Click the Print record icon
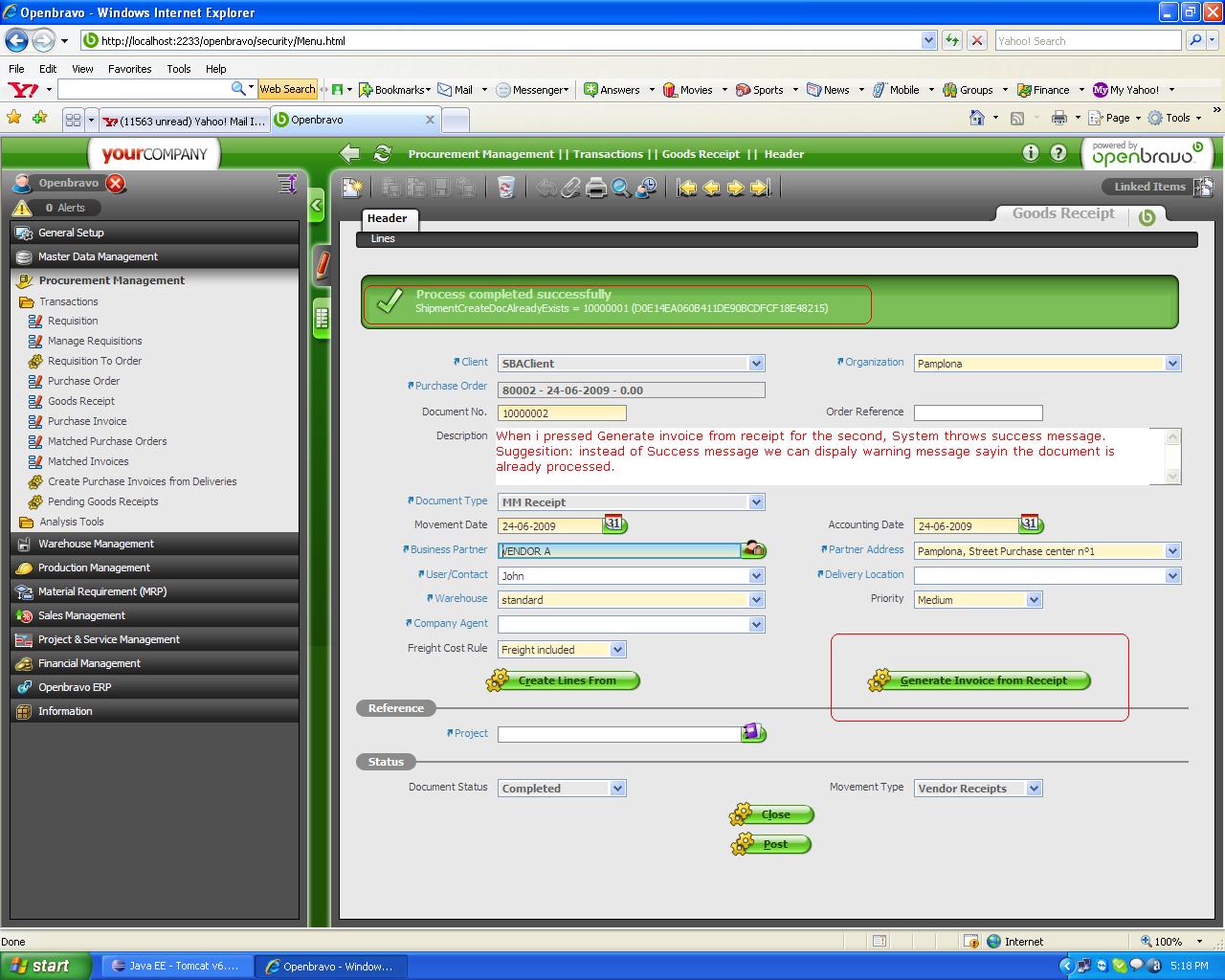 click(x=596, y=188)
